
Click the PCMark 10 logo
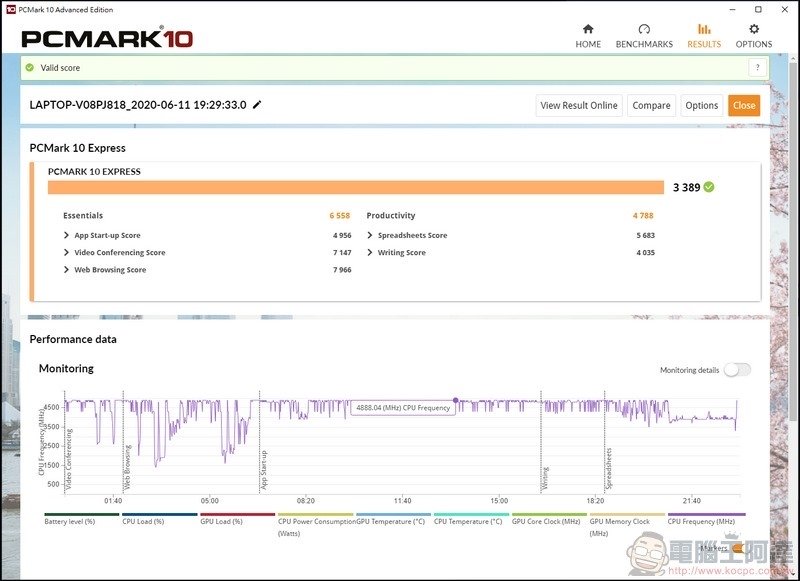coord(107,39)
